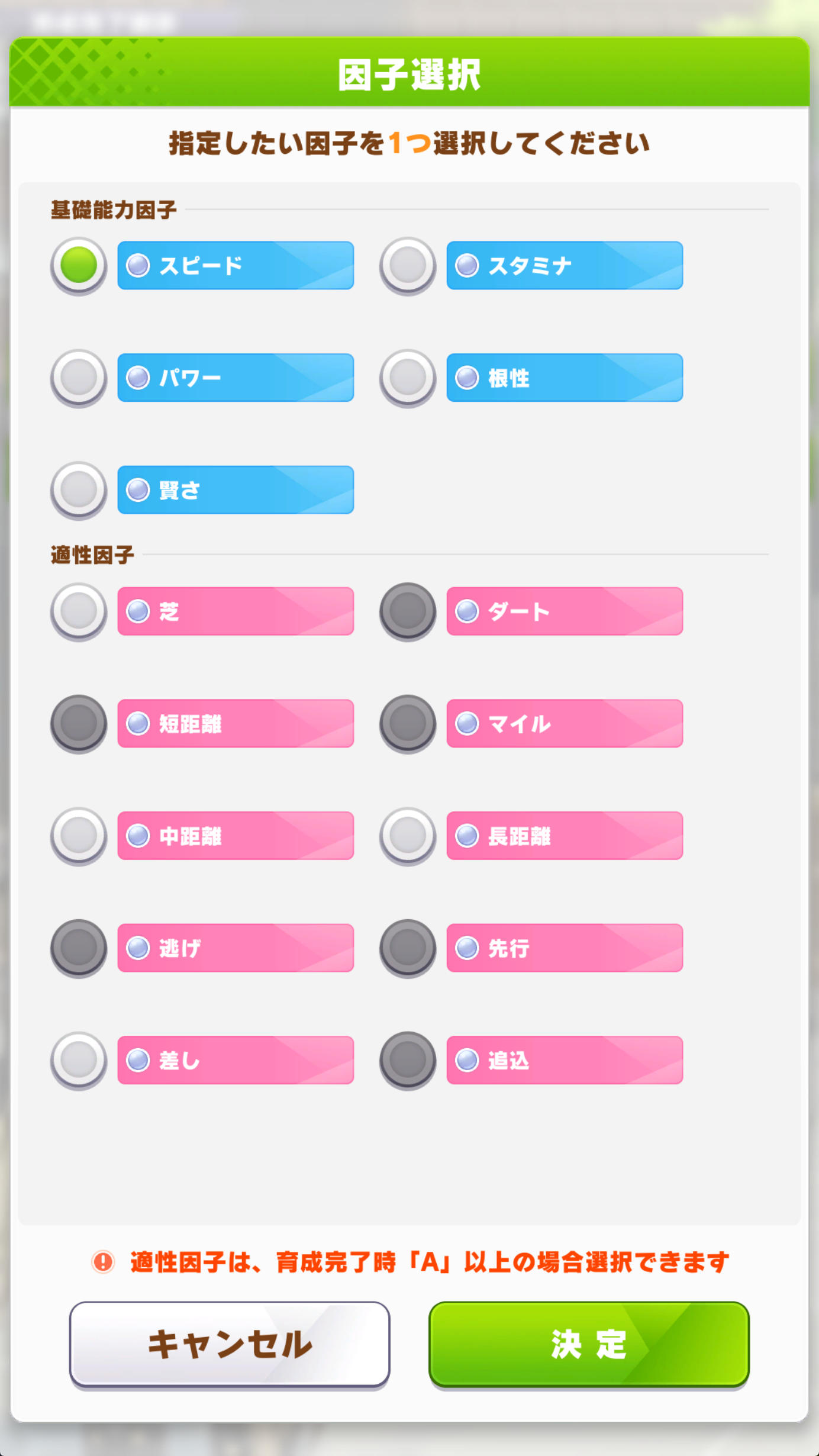
Task: Click the blue スタミナ factor label
Action: tap(565, 265)
